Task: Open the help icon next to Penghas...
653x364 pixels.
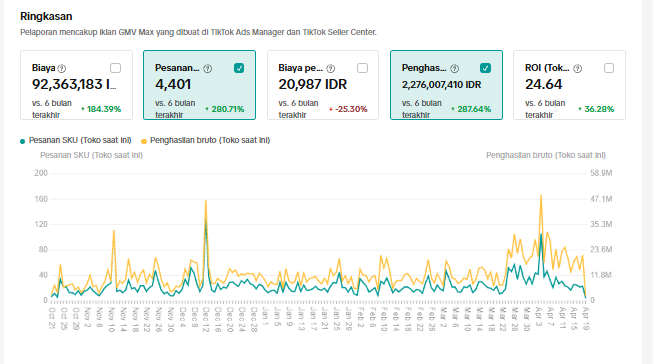Action: [455, 68]
